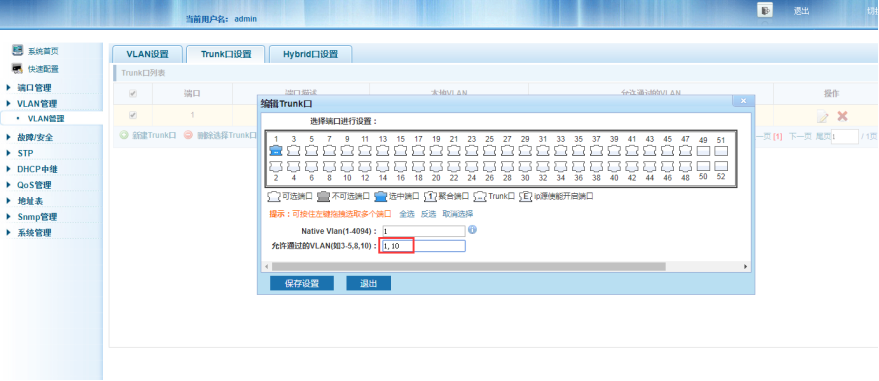
Task: Select port 47 icon
Action: click(x=685, y=151)
